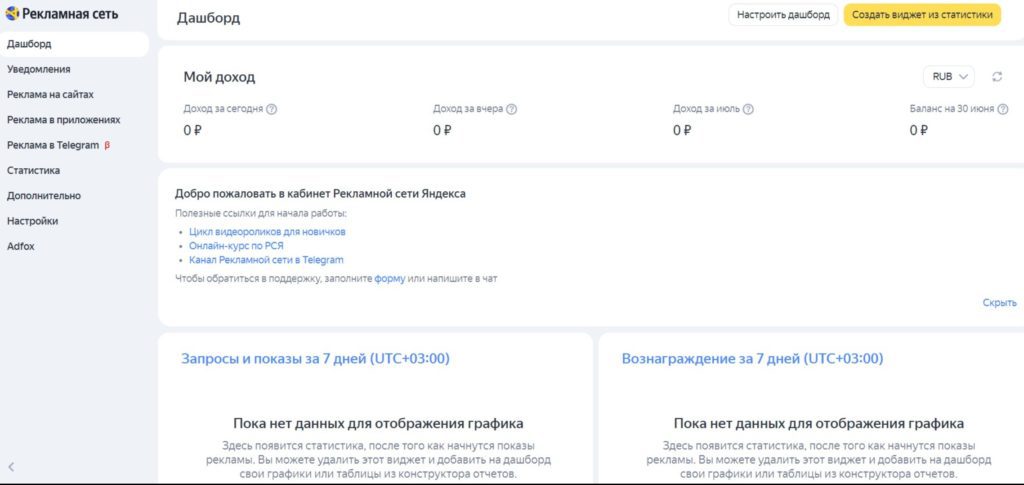Click Создать виджет из статистики button
Image resolution: width=1024 pixels, height=485 pixels.
[922, 15]
